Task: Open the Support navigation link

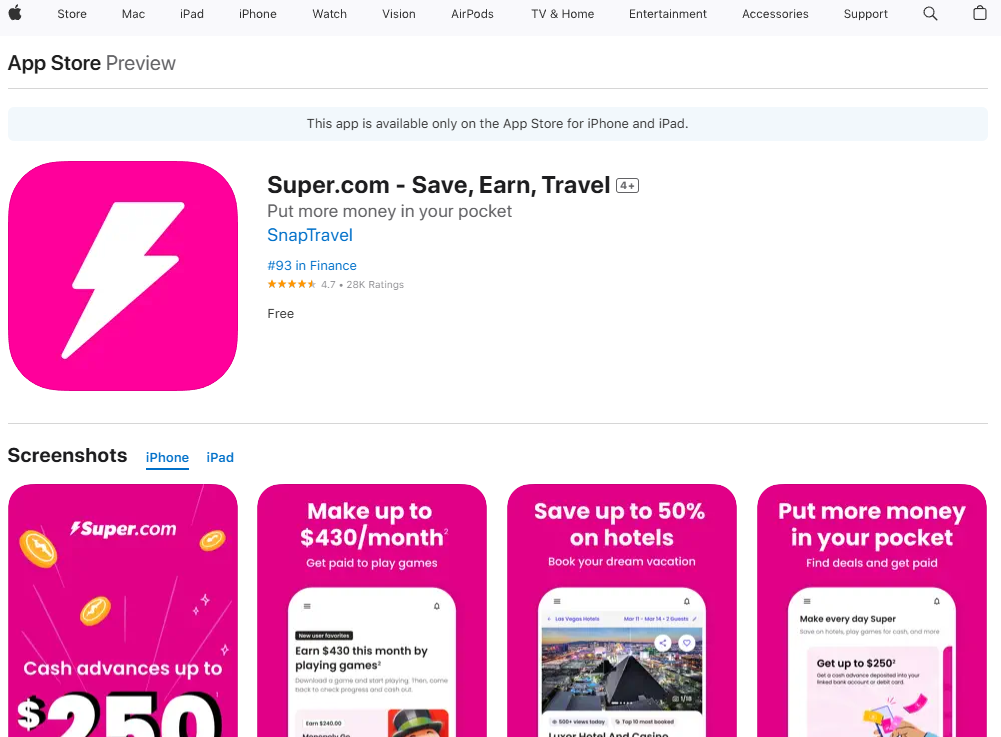Action: (x=865, y=14)
